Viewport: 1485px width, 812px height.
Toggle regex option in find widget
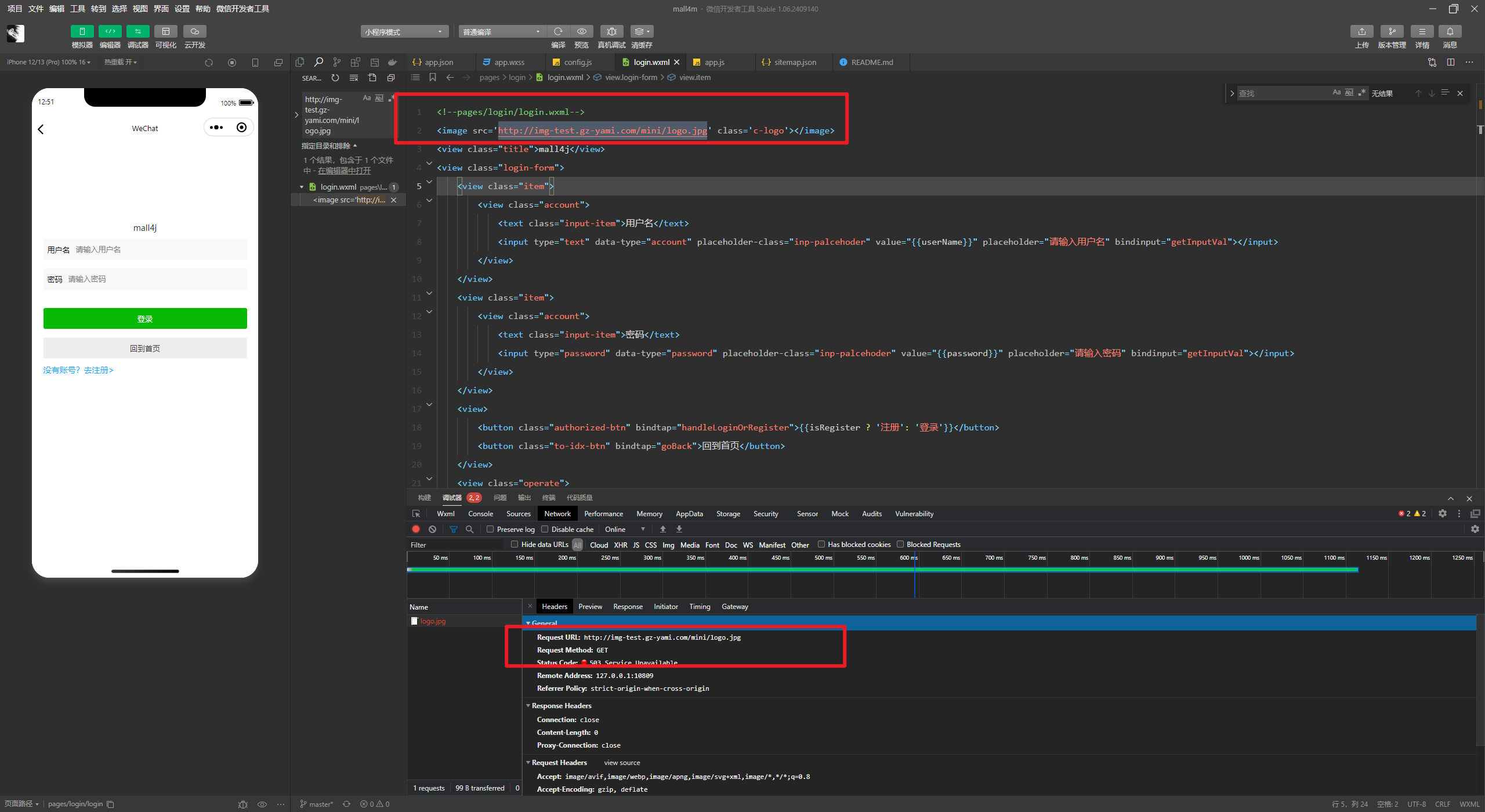point(1362,93)
